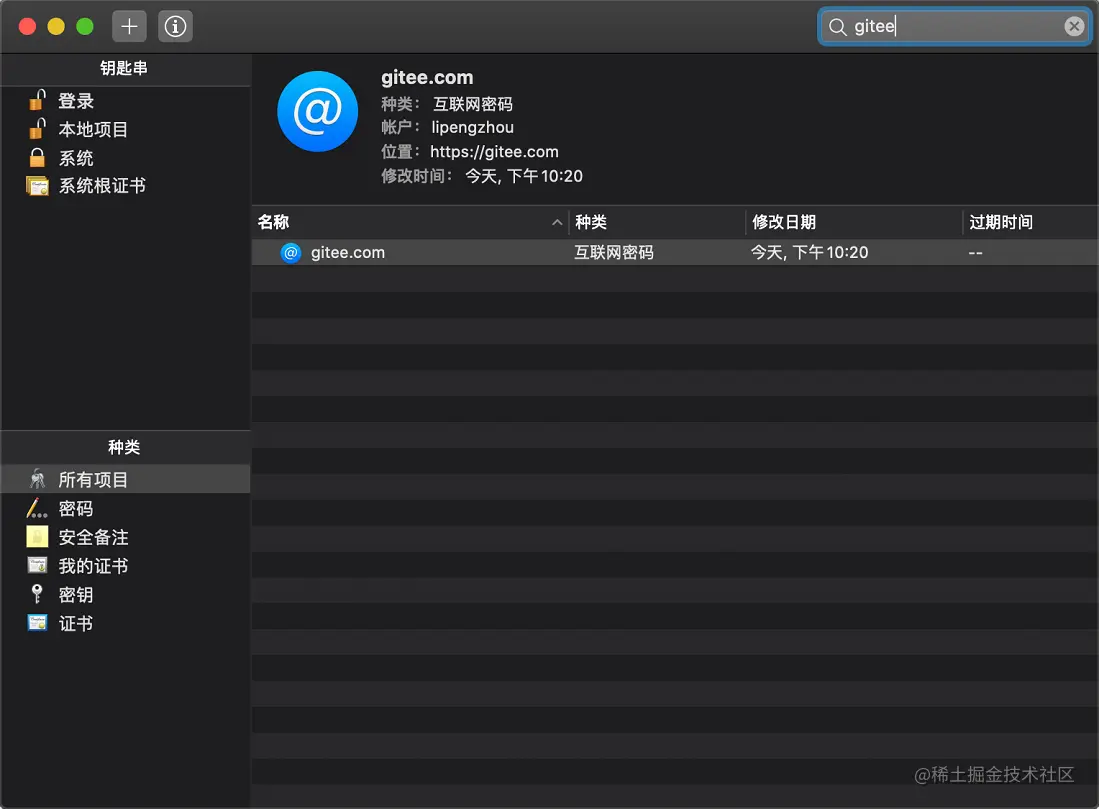Select the 系统 keychain locked padlock icon
The width and height of the screenshot is (1099, 809).
click(x=37, y=158)
